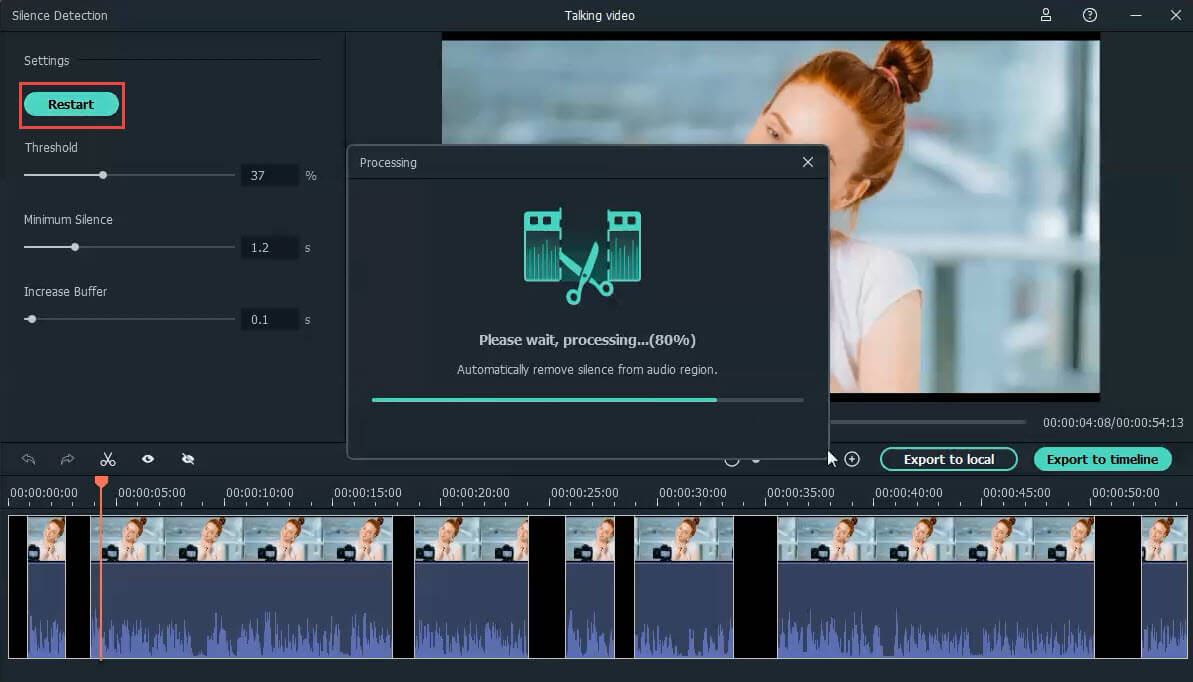Click Export to local button
The height and width of the screenshot is (682, 1193).
949,459
